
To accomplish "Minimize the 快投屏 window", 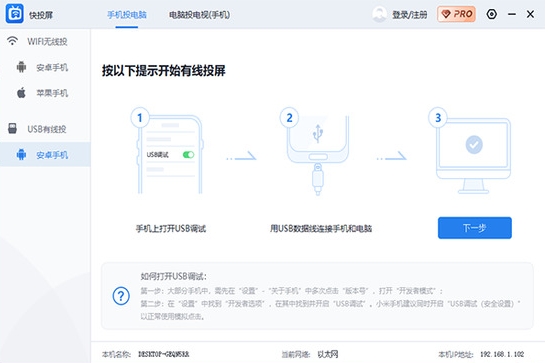I will pos(512,14).
